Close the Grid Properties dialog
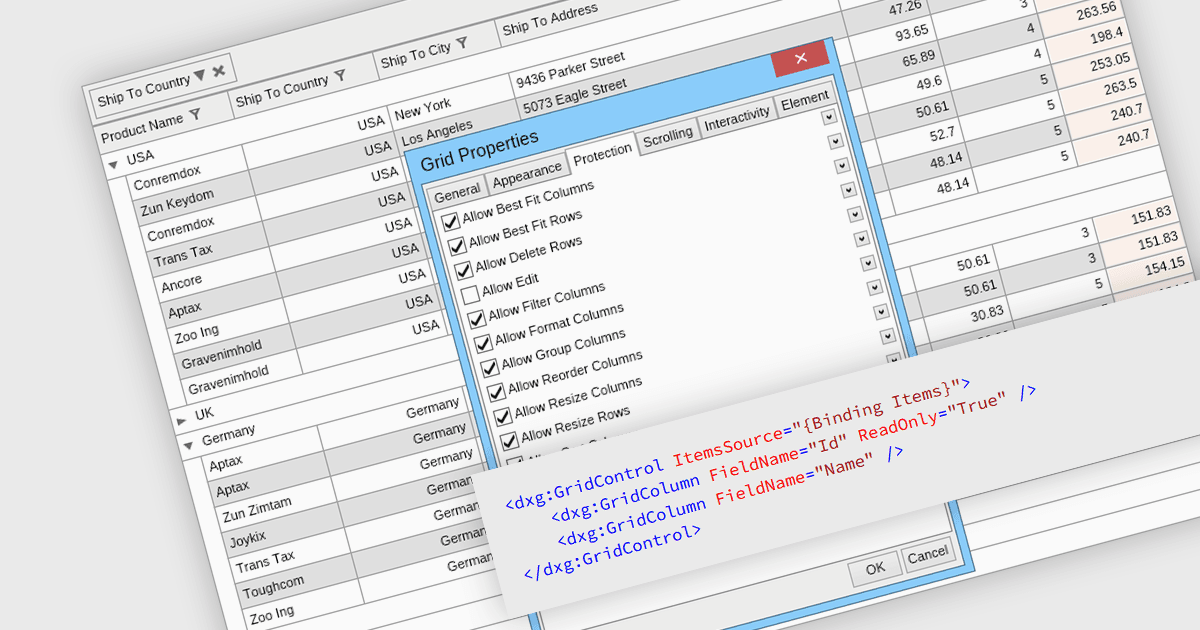This screenshot has width=1200, height=630. 800,59
